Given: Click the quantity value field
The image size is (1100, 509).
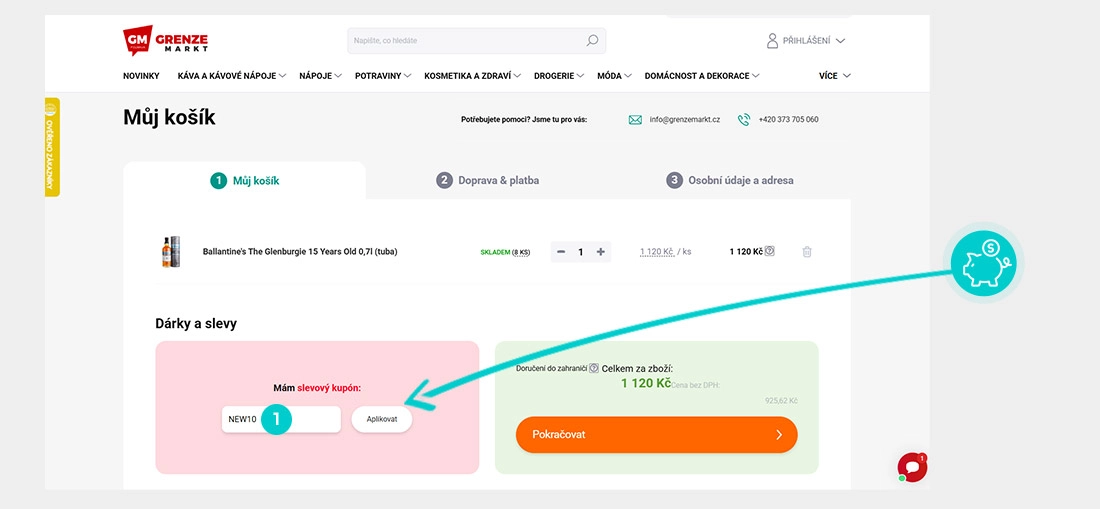Looking at the screenshot, I should (x=581, y=252).
